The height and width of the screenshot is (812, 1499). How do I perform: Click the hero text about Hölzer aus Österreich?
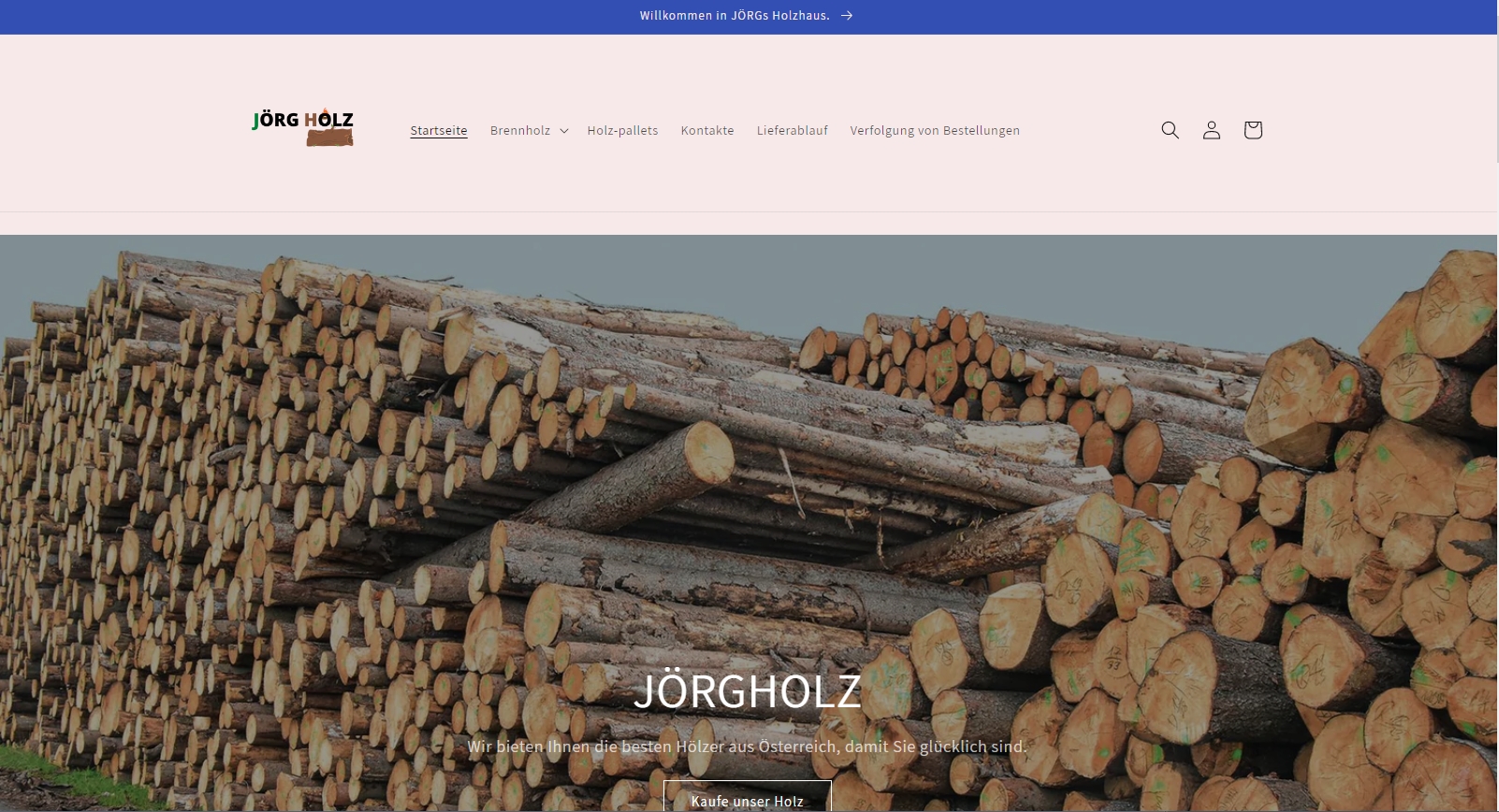coord(748,747)
